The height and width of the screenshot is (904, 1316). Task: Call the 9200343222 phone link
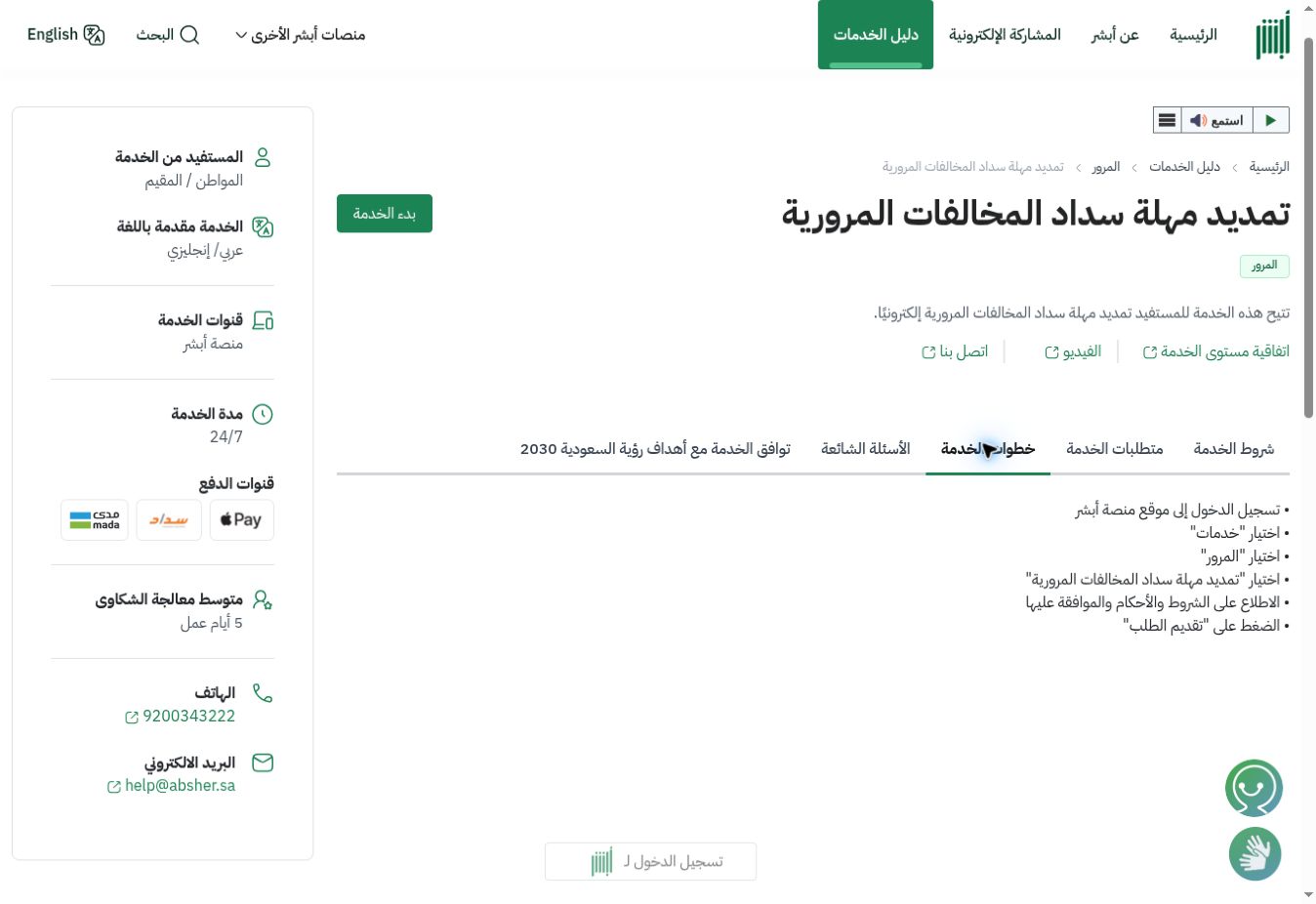pos(181,717)
